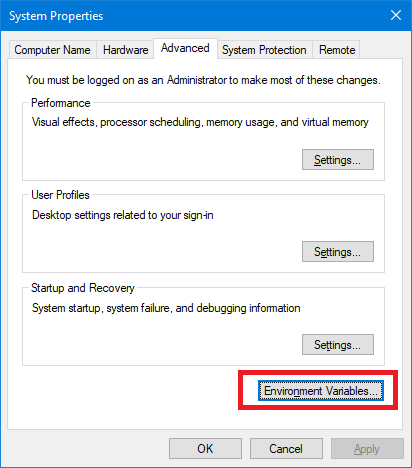Click the Performance group heading

pyautogui.click(x=61, y=103)
